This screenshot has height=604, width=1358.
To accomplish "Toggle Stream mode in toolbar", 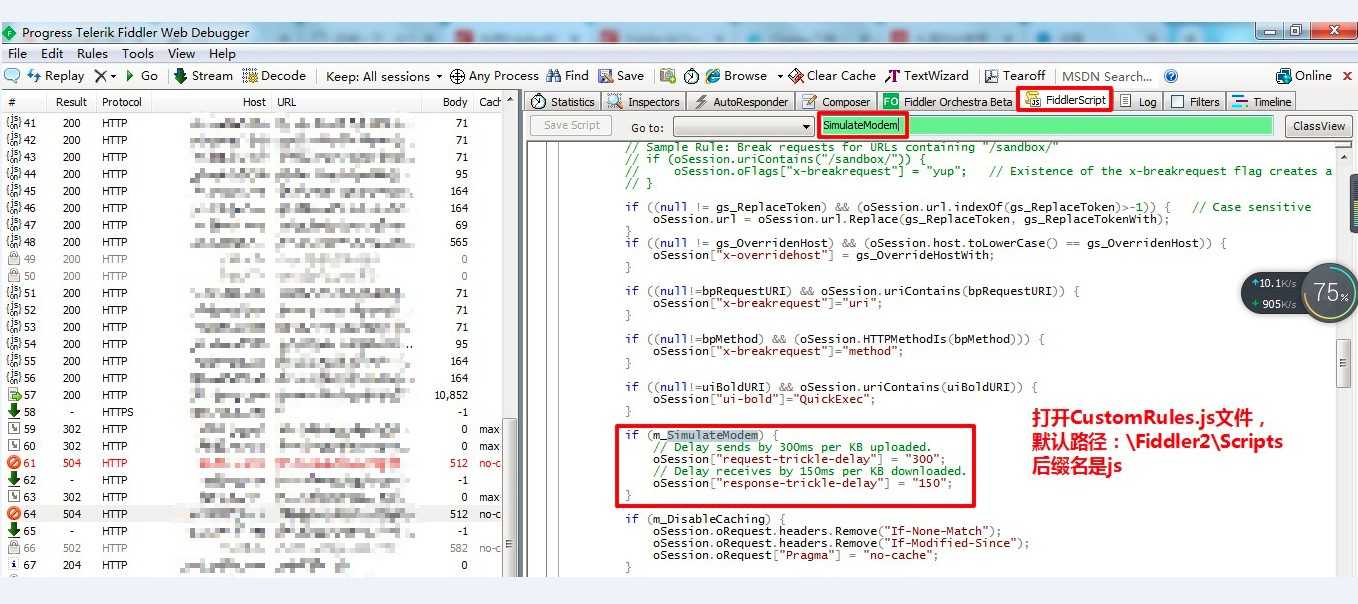I will (203, 76).
